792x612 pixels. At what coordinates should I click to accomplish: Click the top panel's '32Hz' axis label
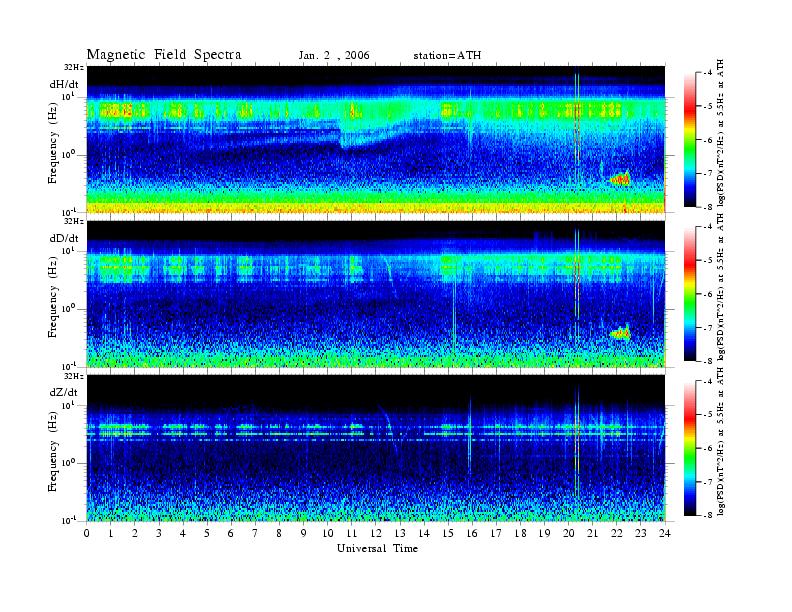[74, 67]
